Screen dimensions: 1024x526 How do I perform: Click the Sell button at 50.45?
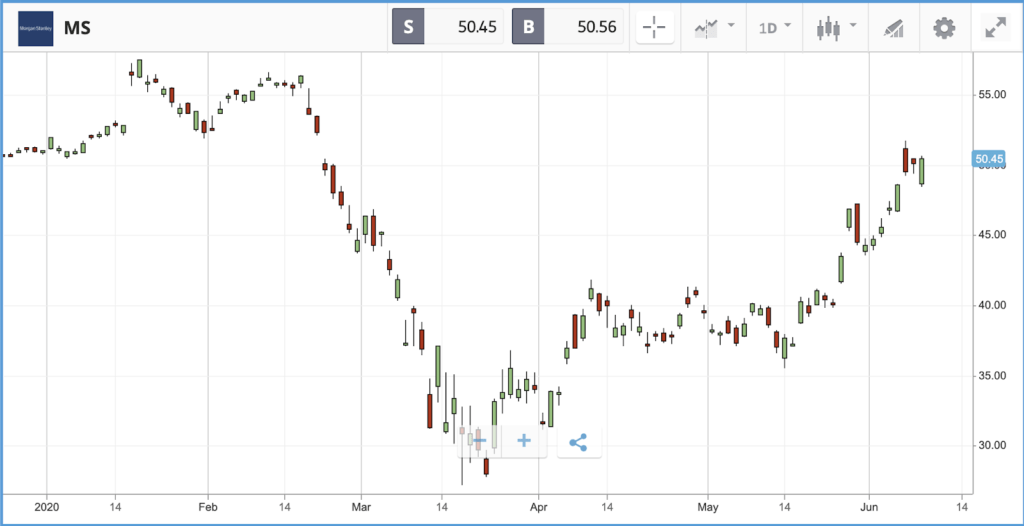(x=447, y=27)
